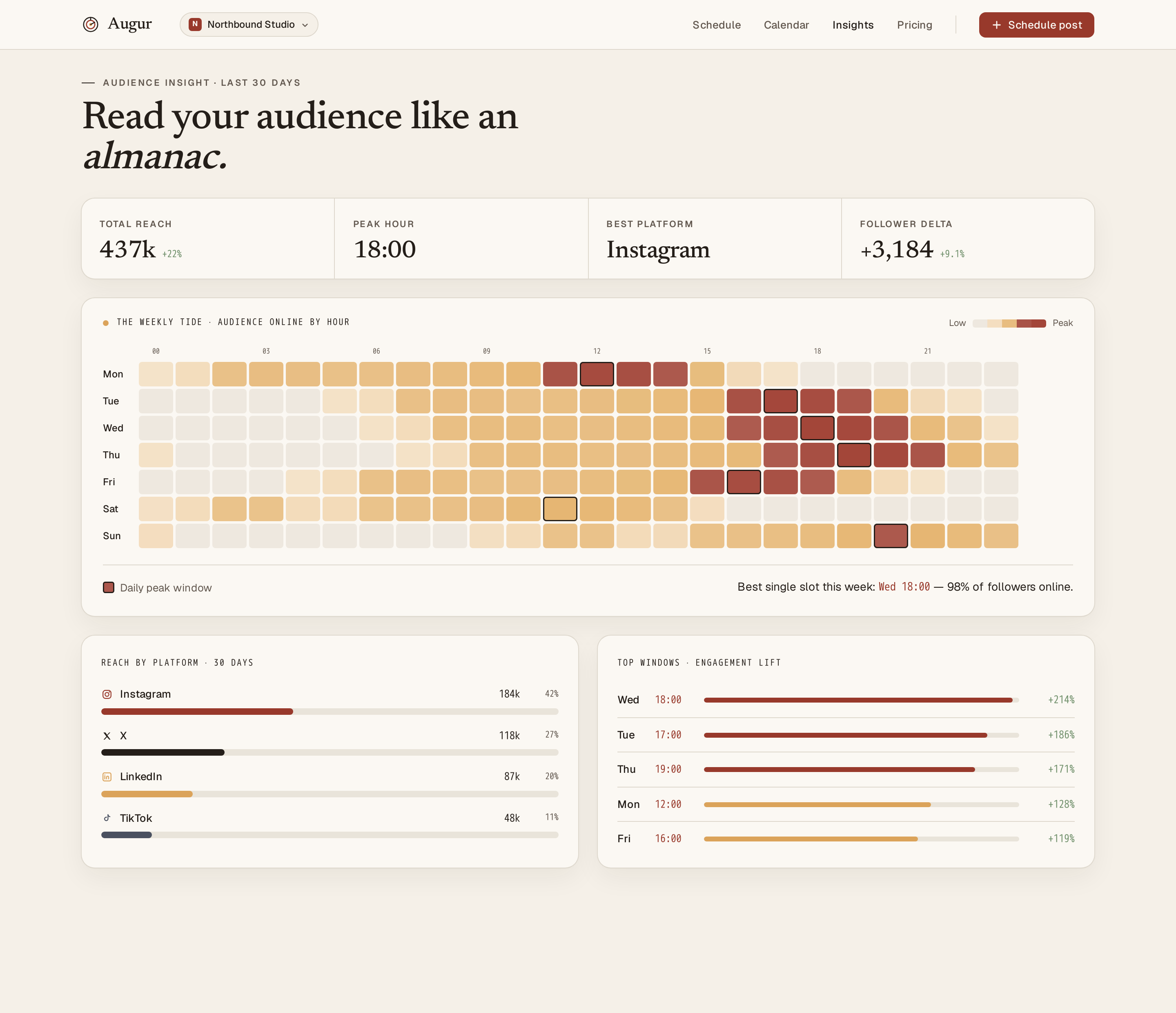Click the TikTok 48k reach figure
Image resolution: width=1176 pixels, height=1013 pixels.
pyautogui.click(x=512, y=818)
